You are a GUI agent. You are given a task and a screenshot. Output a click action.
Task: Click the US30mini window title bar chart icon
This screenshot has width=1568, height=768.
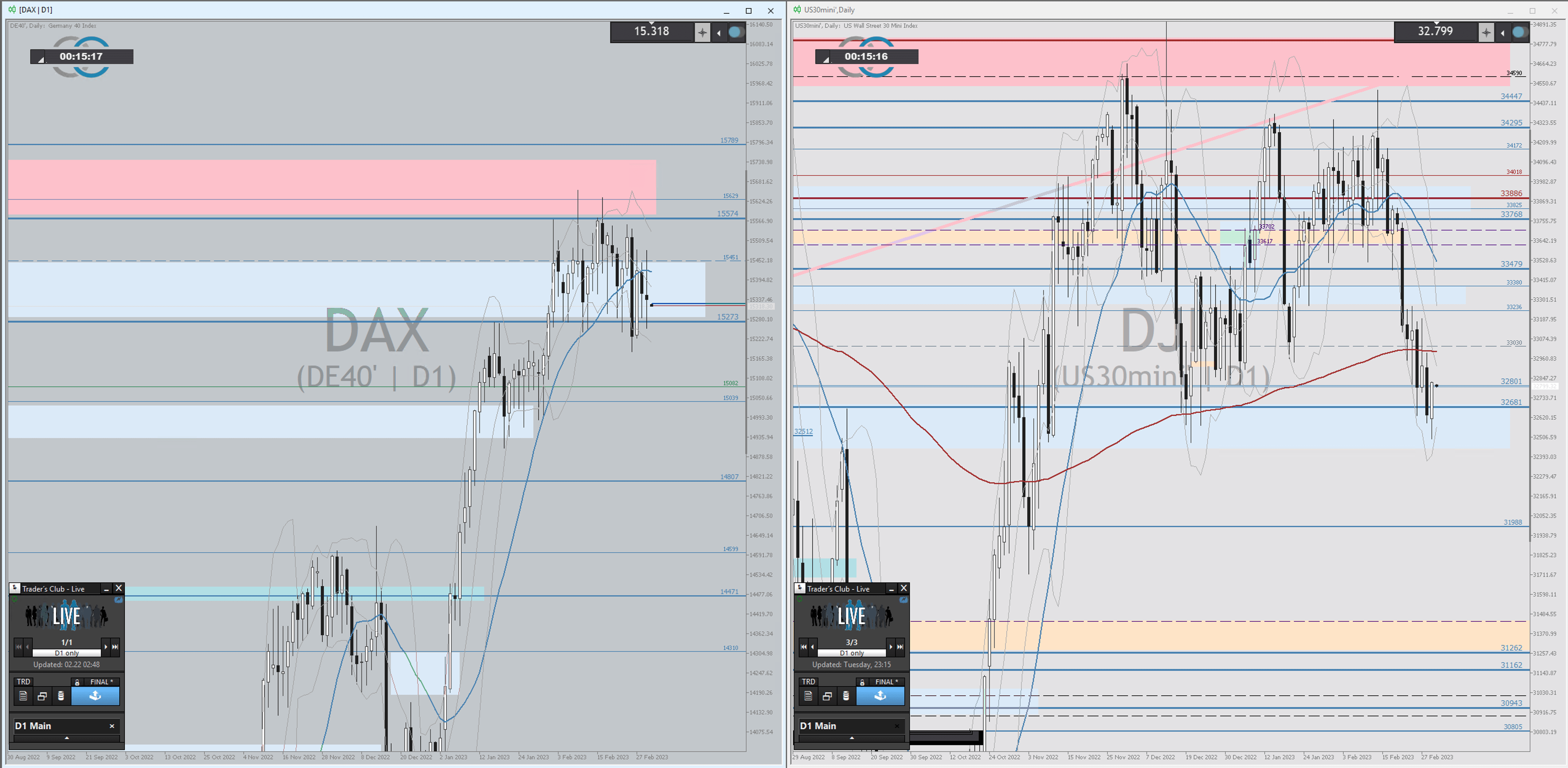(798, 10)
